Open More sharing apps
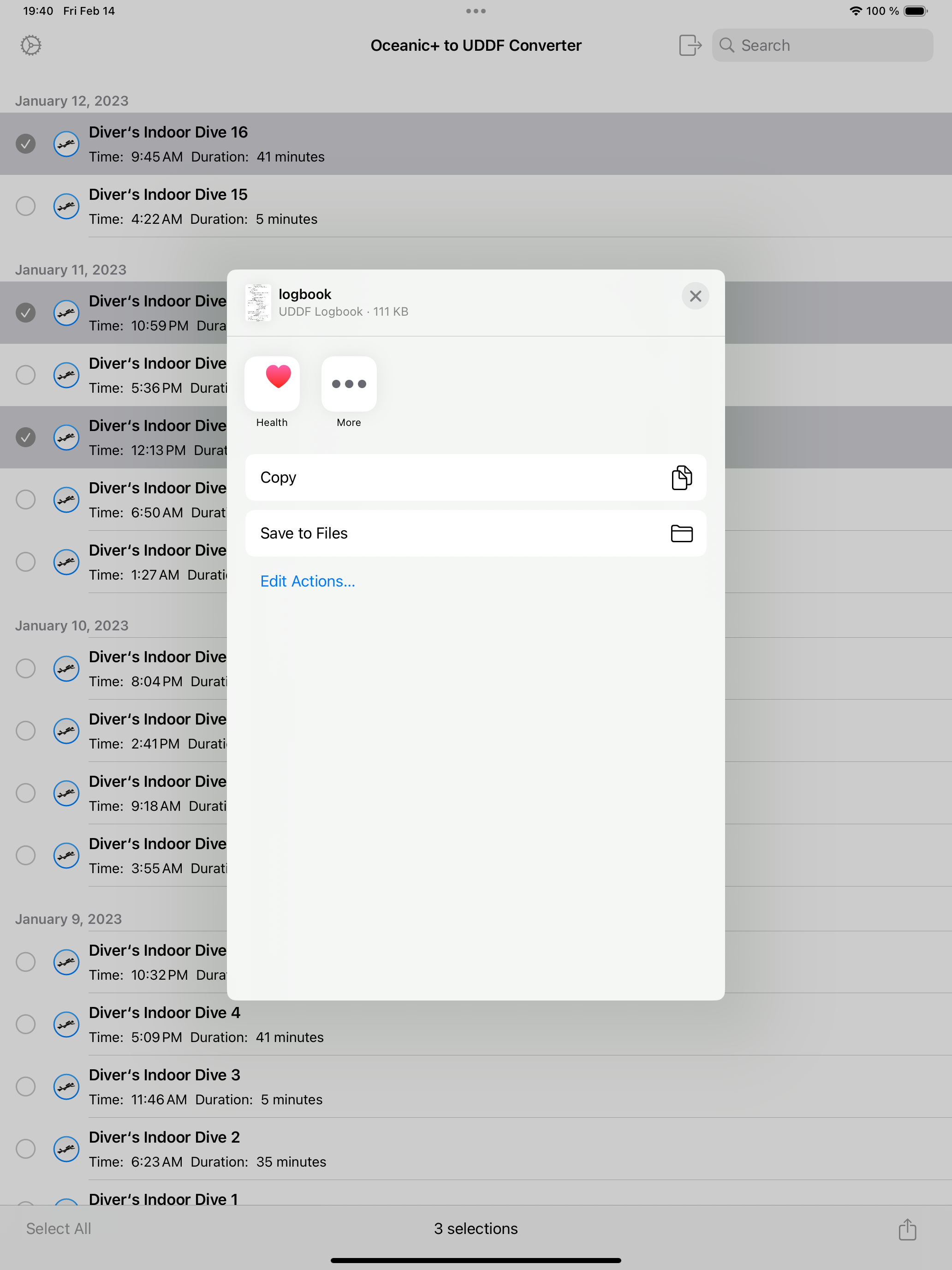The width and height of the screenshot is (952, 1270). [349, 392]
